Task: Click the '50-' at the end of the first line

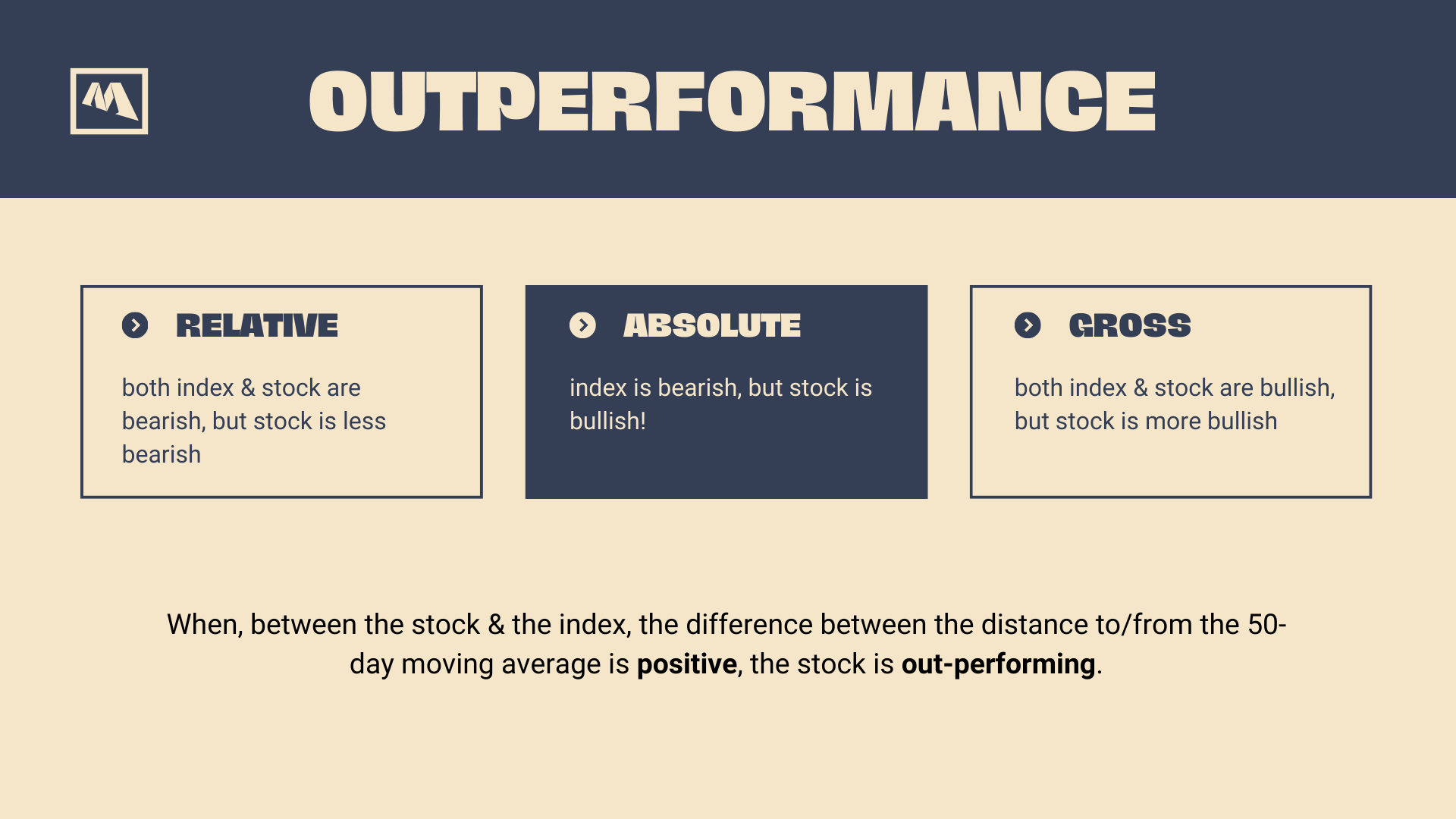Action: click(x=1267, y=625)
